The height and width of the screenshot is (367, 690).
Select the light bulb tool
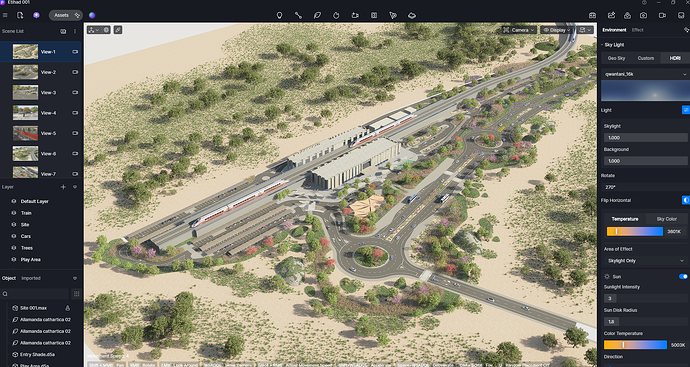tap(279, 15)
